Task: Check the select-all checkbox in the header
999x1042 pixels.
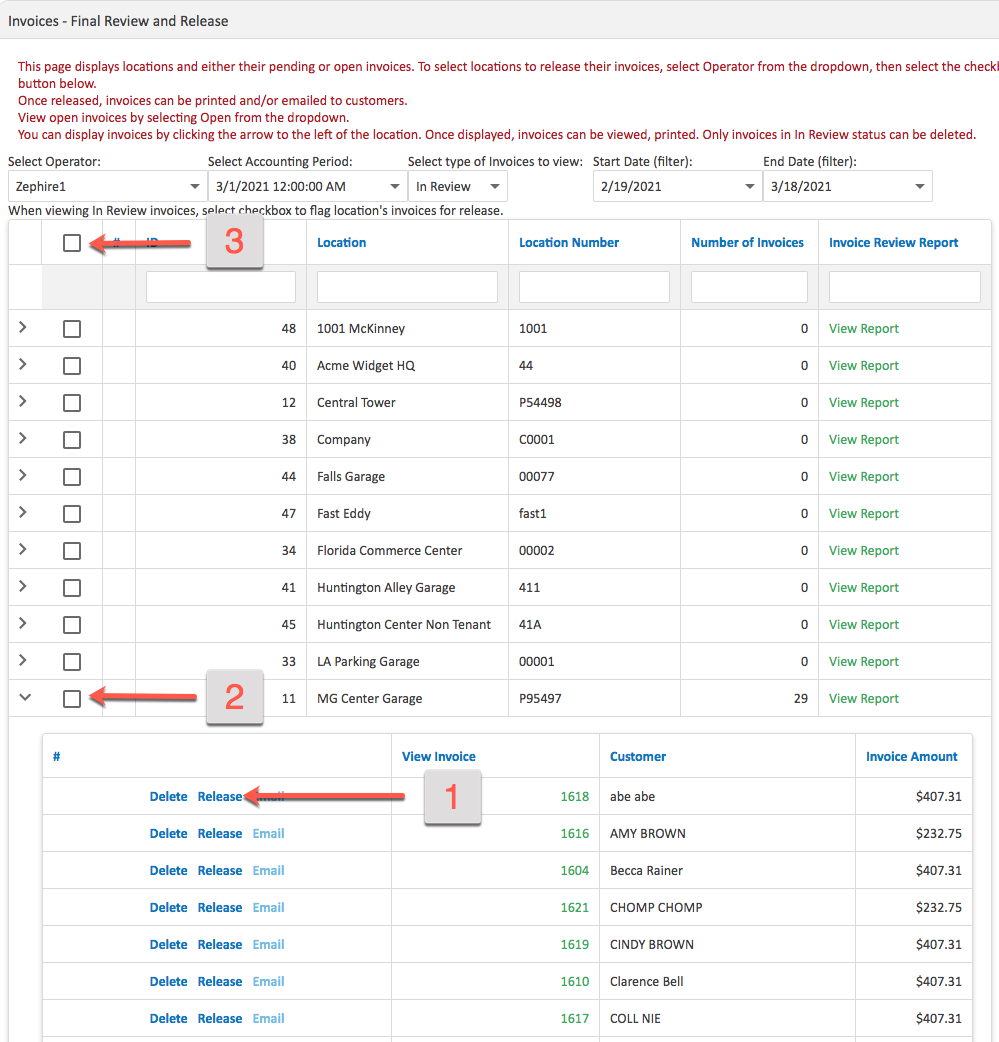Action: [x=71, y=242]
